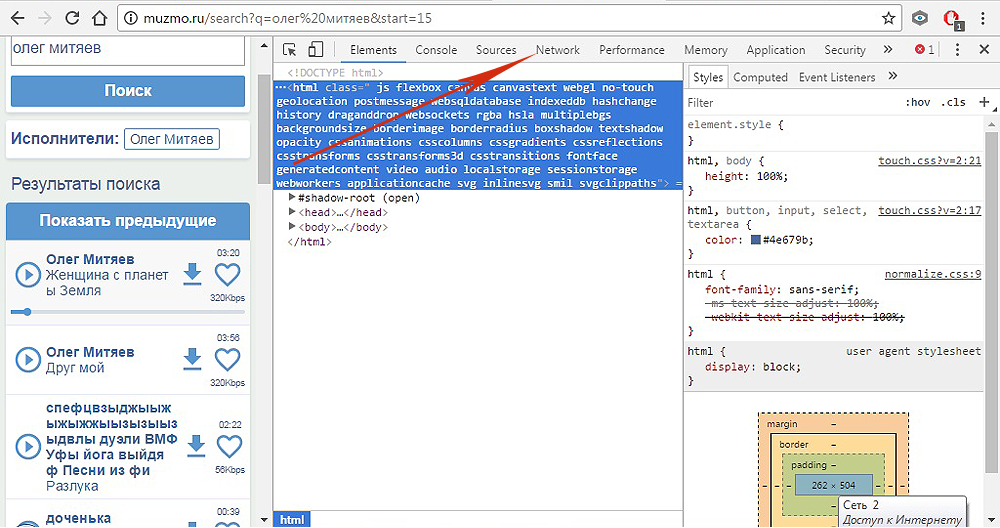This screenshot has height=528, width=1000.
Task: Download the Разлука track
Action: click(196, 446)
